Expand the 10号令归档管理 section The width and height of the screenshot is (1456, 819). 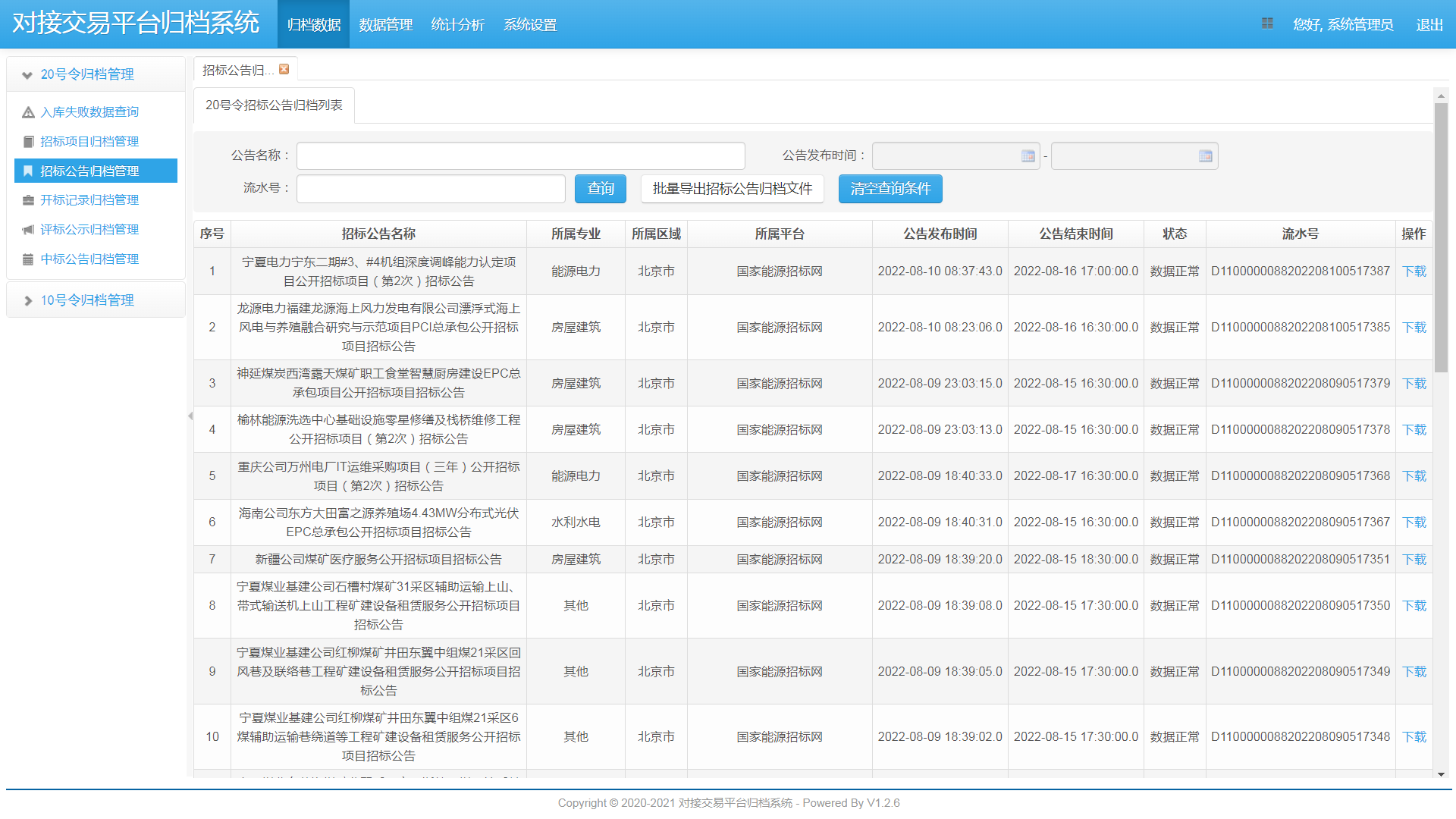(x=27, y=301)
